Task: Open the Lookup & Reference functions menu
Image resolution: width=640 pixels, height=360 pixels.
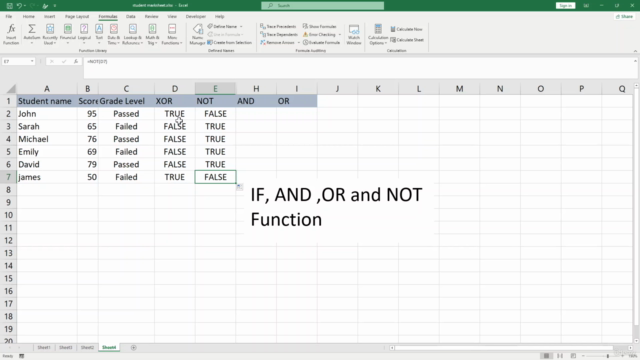Action: click(x=133, y=34)
